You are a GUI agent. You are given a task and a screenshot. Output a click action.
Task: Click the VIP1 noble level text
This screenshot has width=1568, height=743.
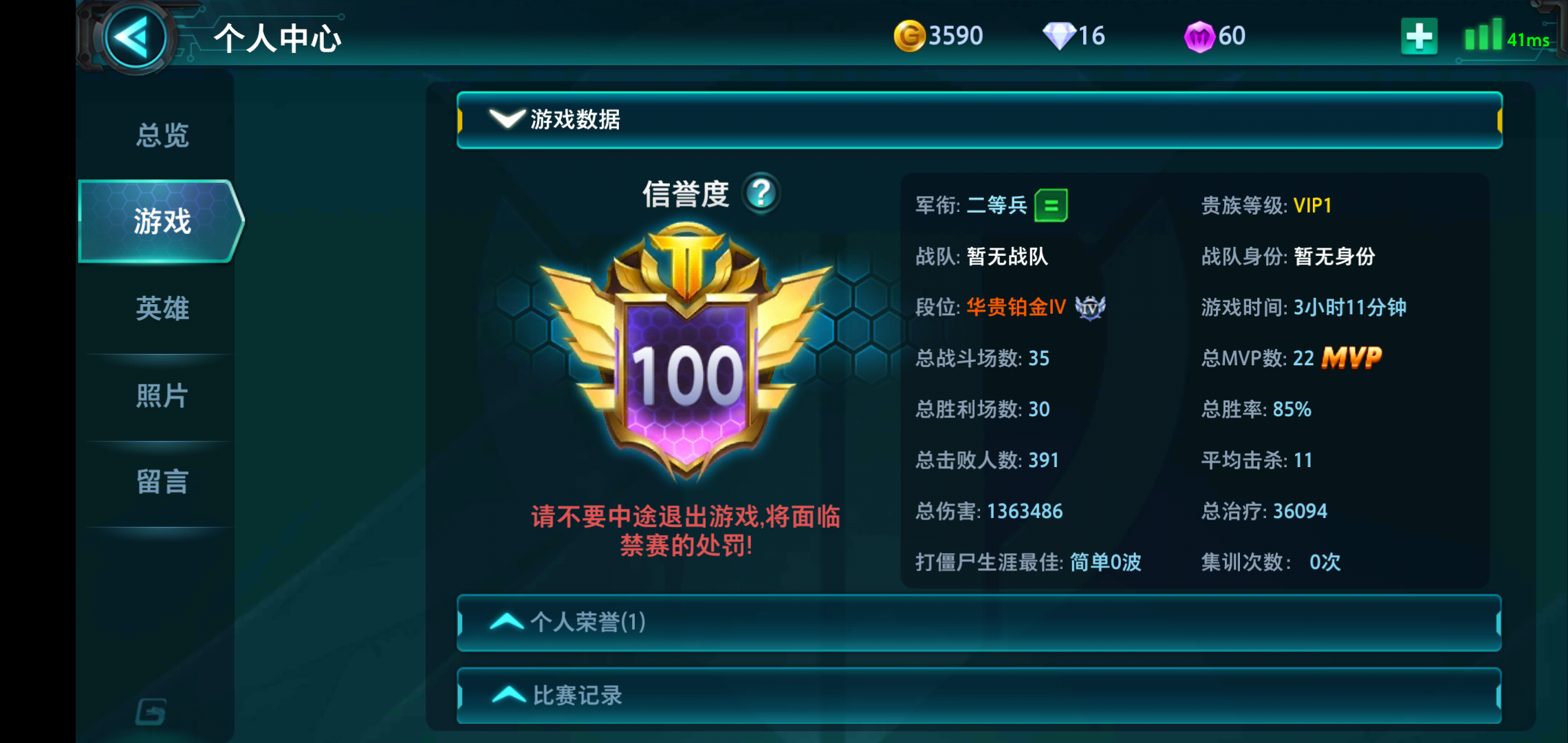tap(1312, 205)
